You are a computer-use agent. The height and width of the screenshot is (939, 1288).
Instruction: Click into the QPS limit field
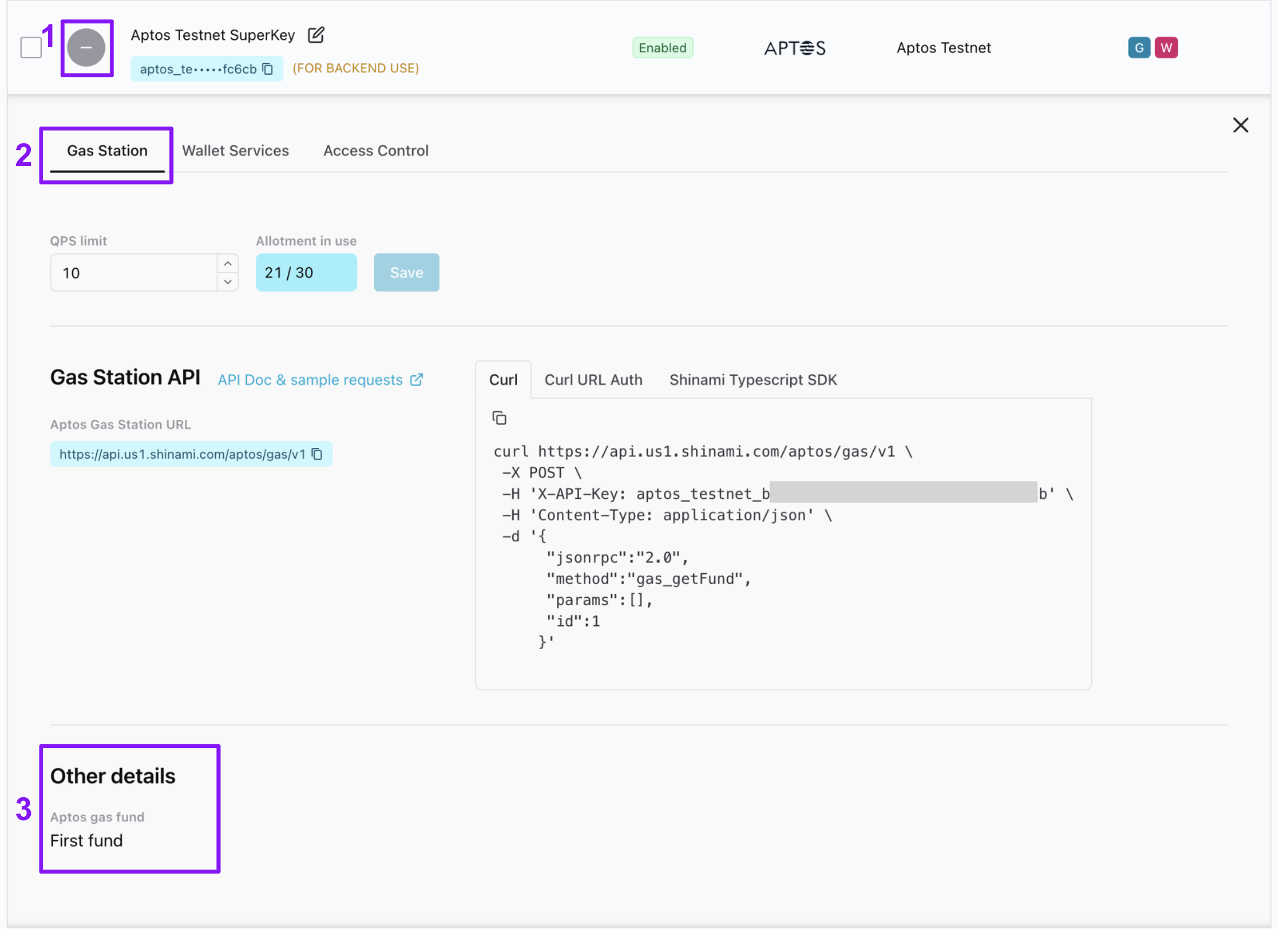coord(134,273)
